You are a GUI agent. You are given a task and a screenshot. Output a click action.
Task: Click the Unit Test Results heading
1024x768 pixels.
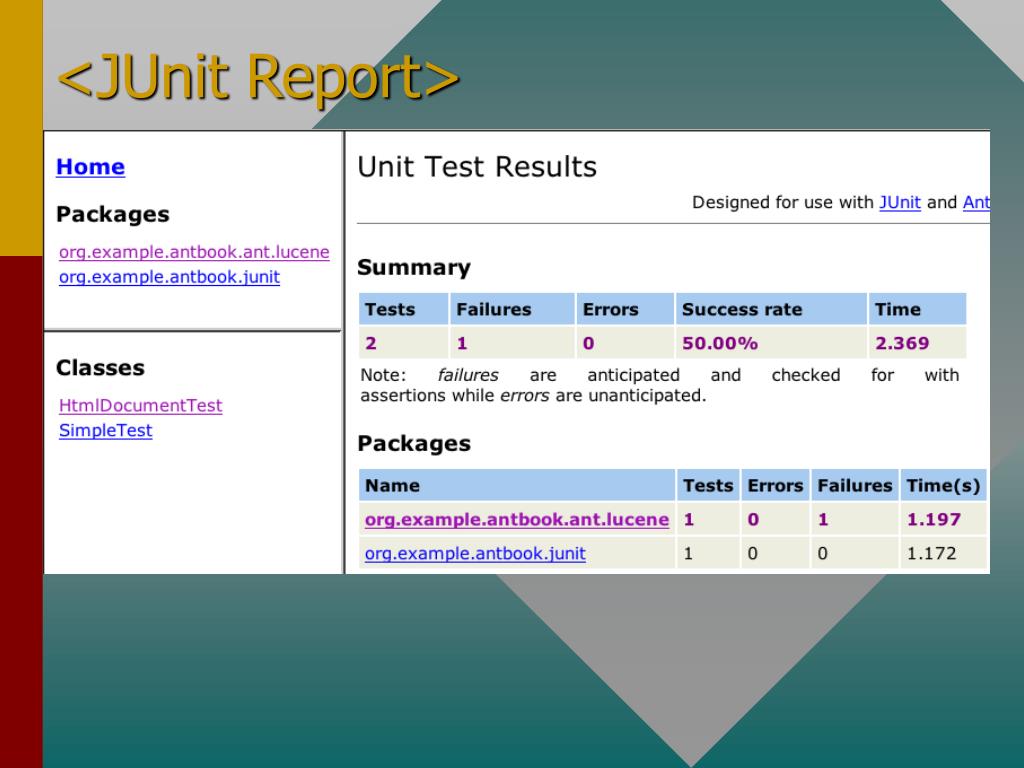point(477,167)
